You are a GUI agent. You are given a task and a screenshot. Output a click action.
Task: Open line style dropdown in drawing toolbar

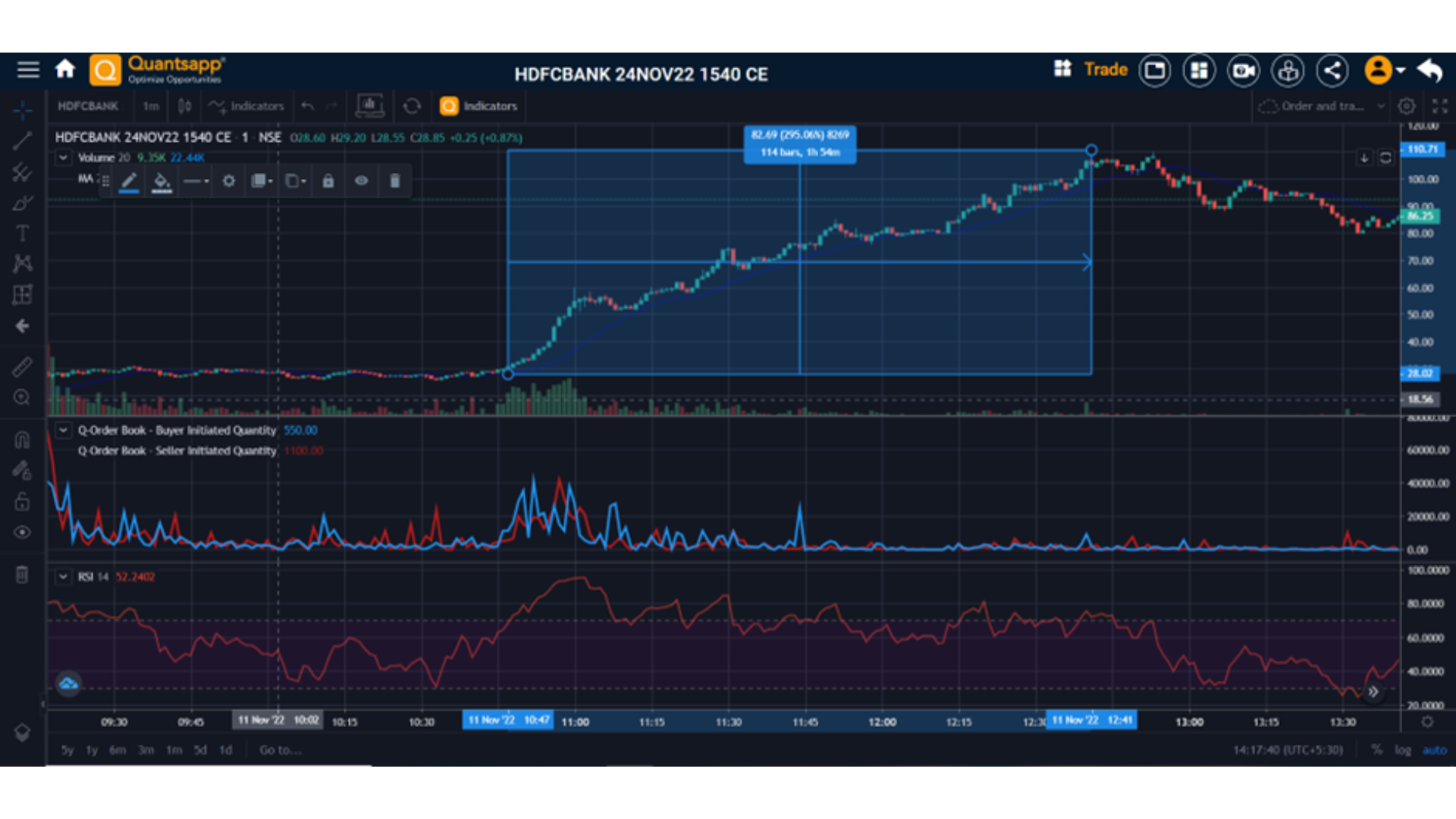(x=196, y=180)
